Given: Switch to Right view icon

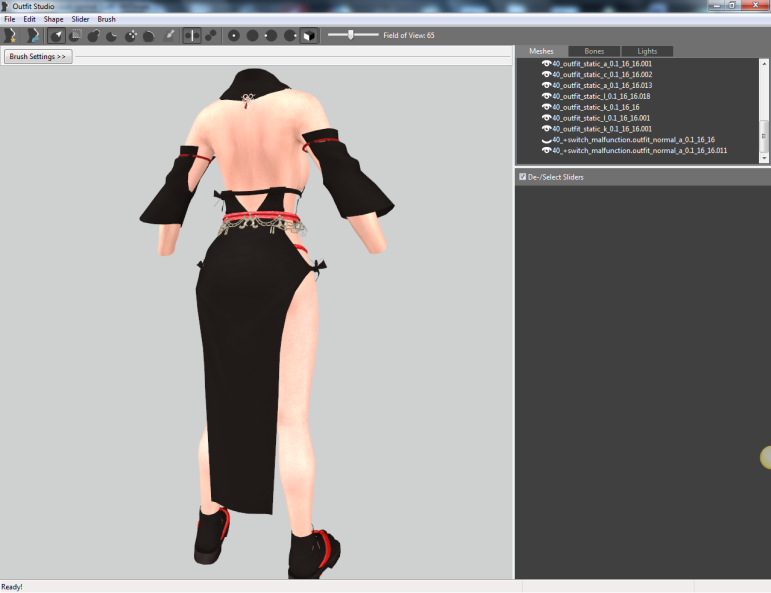Looking at the screenshot, I should pyautogui.click(x=290, y=35).
